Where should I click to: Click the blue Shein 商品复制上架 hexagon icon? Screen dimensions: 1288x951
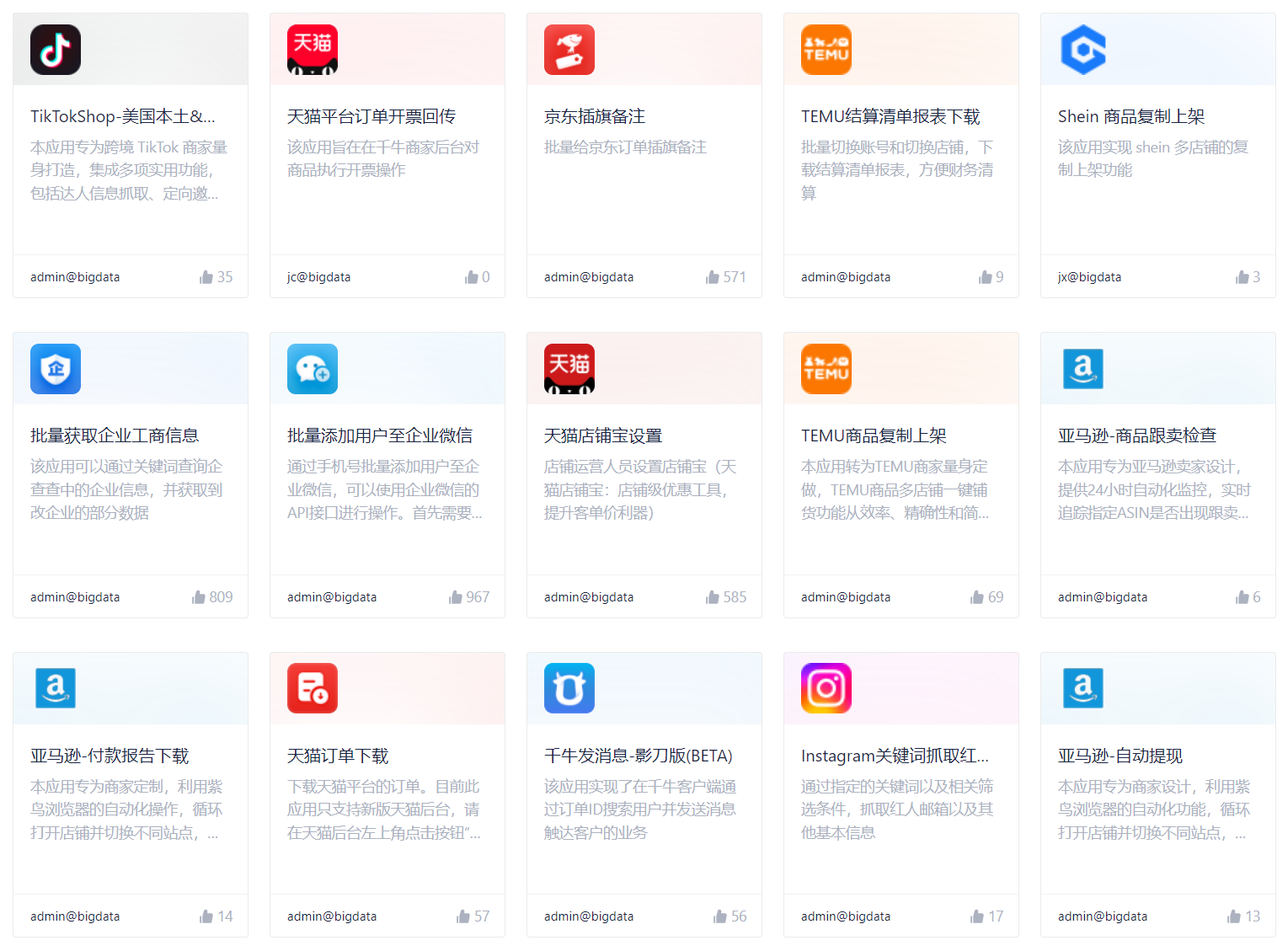(x=1083, y=50)
